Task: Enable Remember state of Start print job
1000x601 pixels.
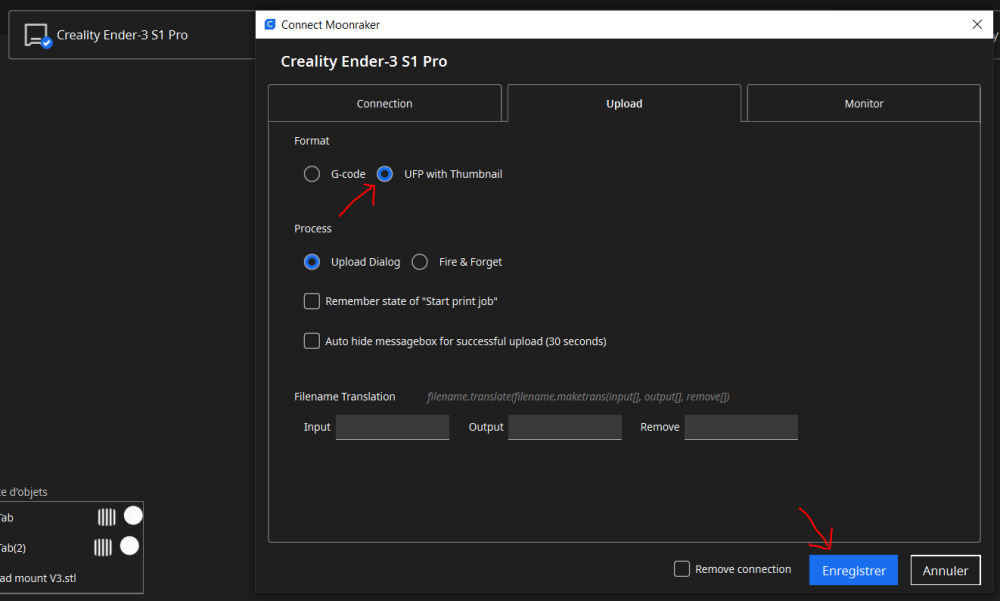Action: pos(312,301)
